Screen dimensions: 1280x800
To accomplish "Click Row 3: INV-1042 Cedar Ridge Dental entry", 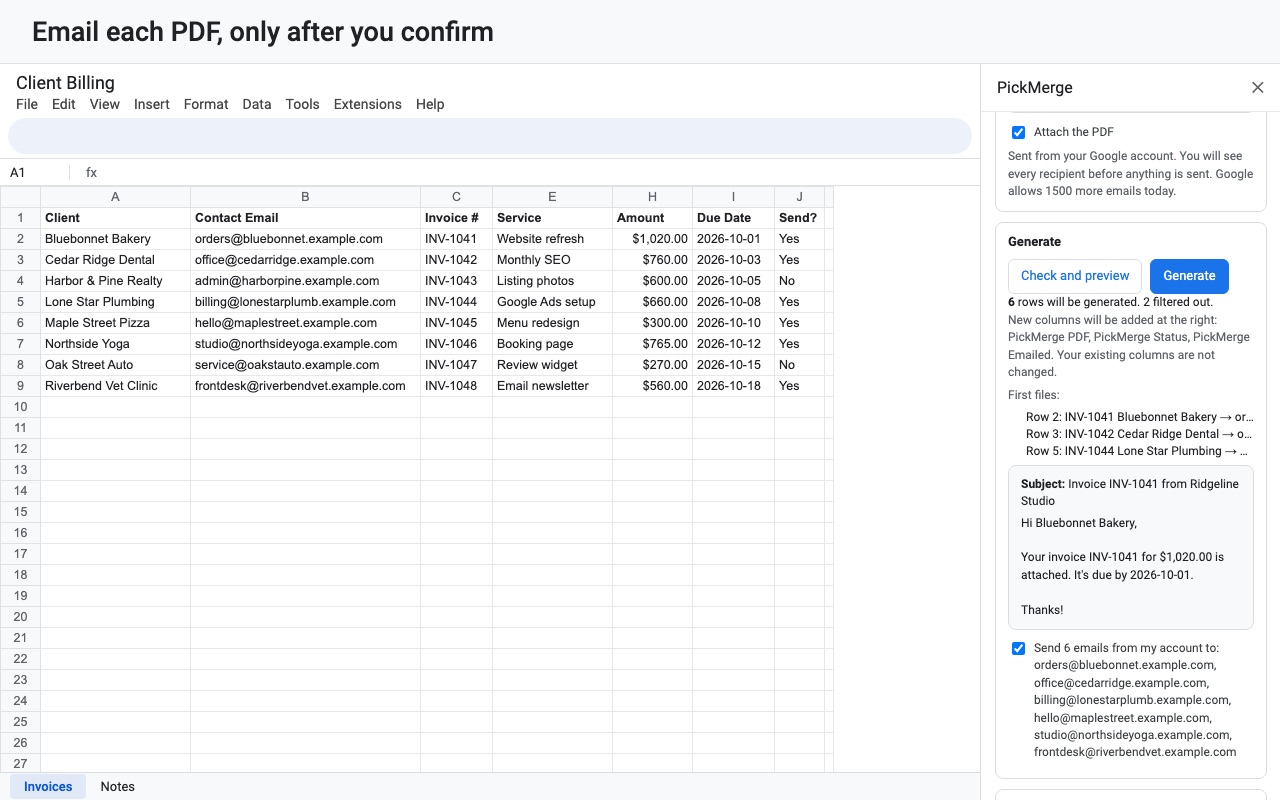I will pos(1139,434).
